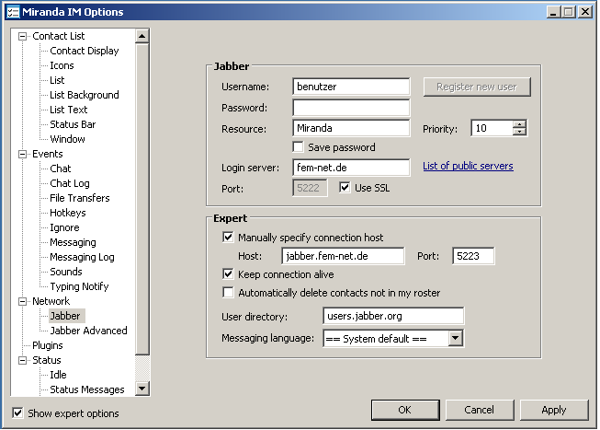Viewport: 600px width, 430px height.
Task: Open the Icons options page
Action: (62, 65)
